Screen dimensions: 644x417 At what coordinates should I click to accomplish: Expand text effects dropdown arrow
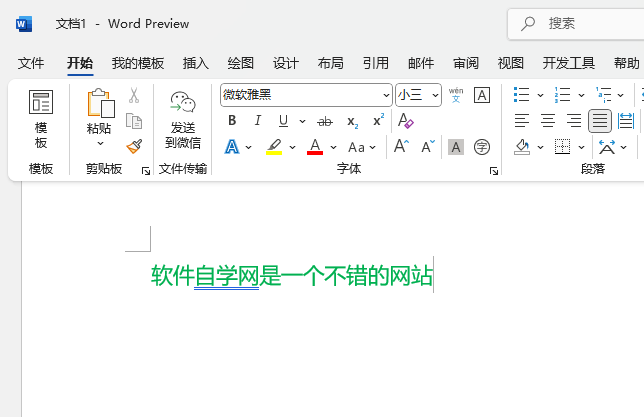[248, 147]
